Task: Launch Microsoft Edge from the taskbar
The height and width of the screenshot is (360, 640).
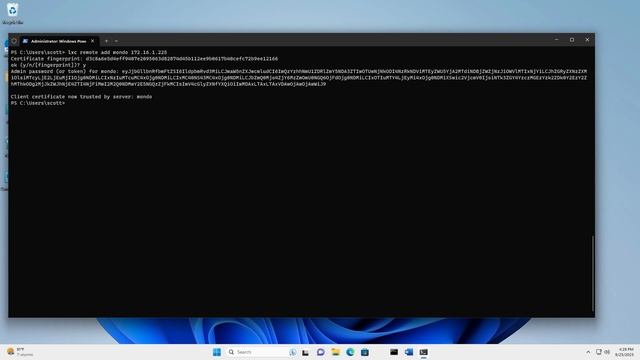Action: pos(350,352)
